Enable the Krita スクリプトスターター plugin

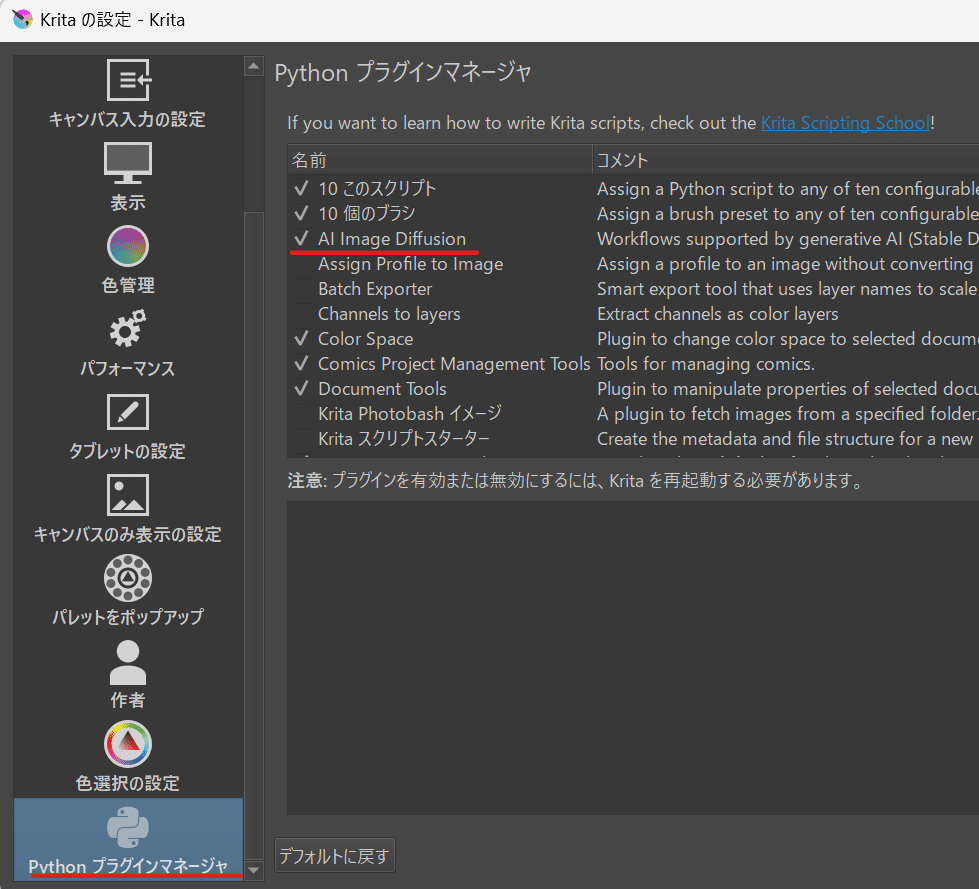point(302,438)
